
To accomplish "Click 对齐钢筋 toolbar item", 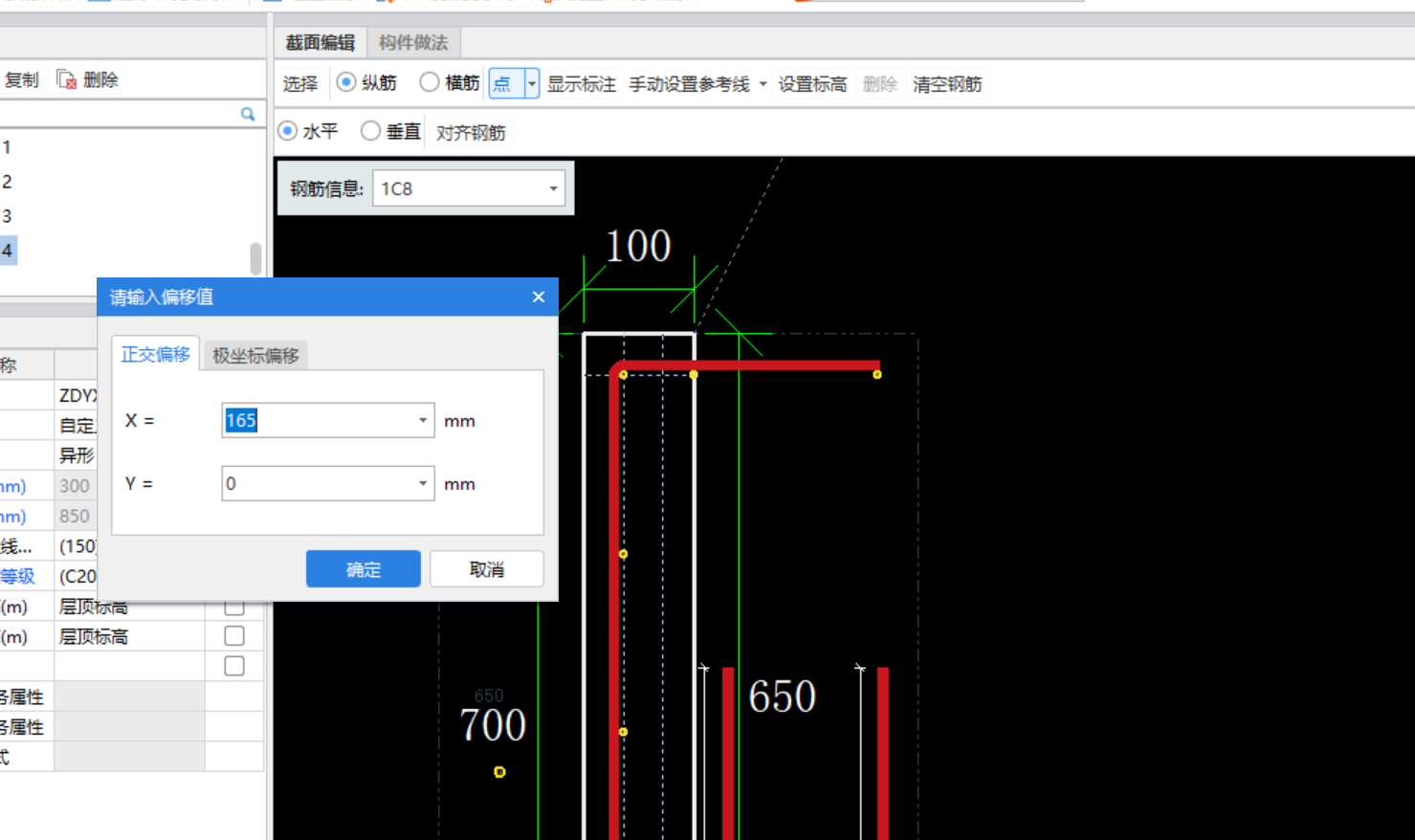I will (x=471, y=132).
